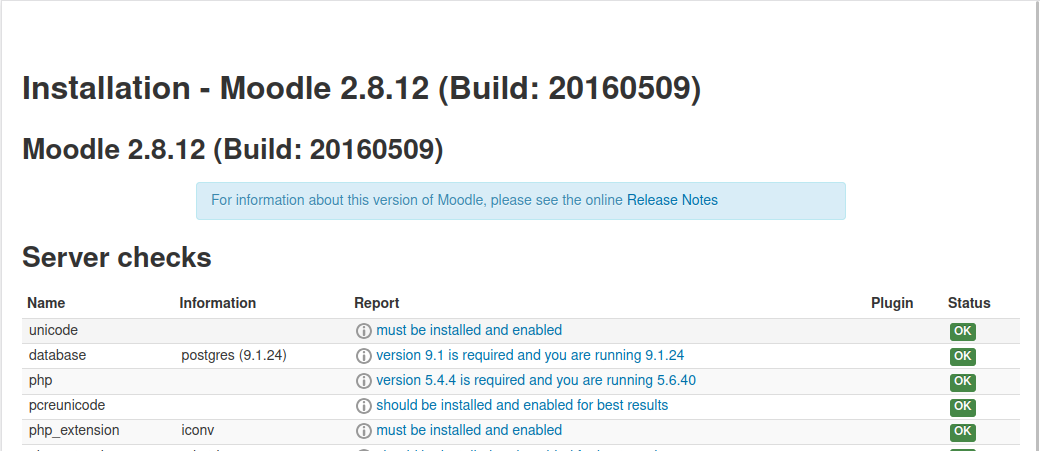
Task: Click OK status badge in database row
Action: [962, 356]
